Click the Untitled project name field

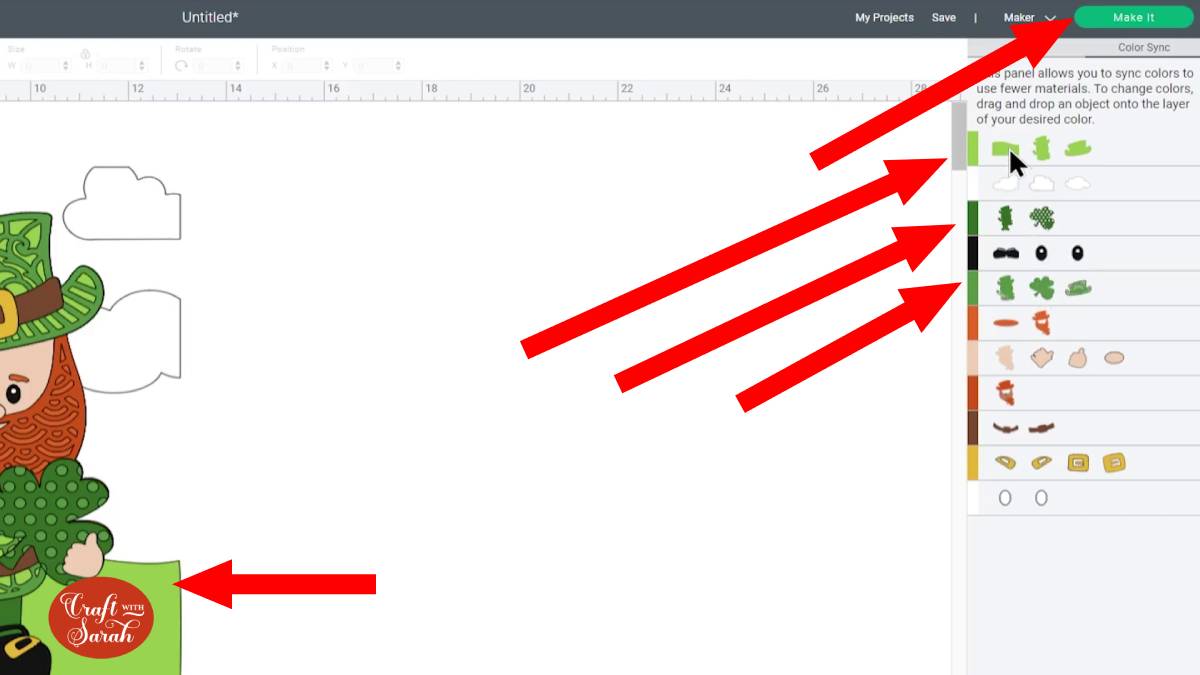coord(209,17)
